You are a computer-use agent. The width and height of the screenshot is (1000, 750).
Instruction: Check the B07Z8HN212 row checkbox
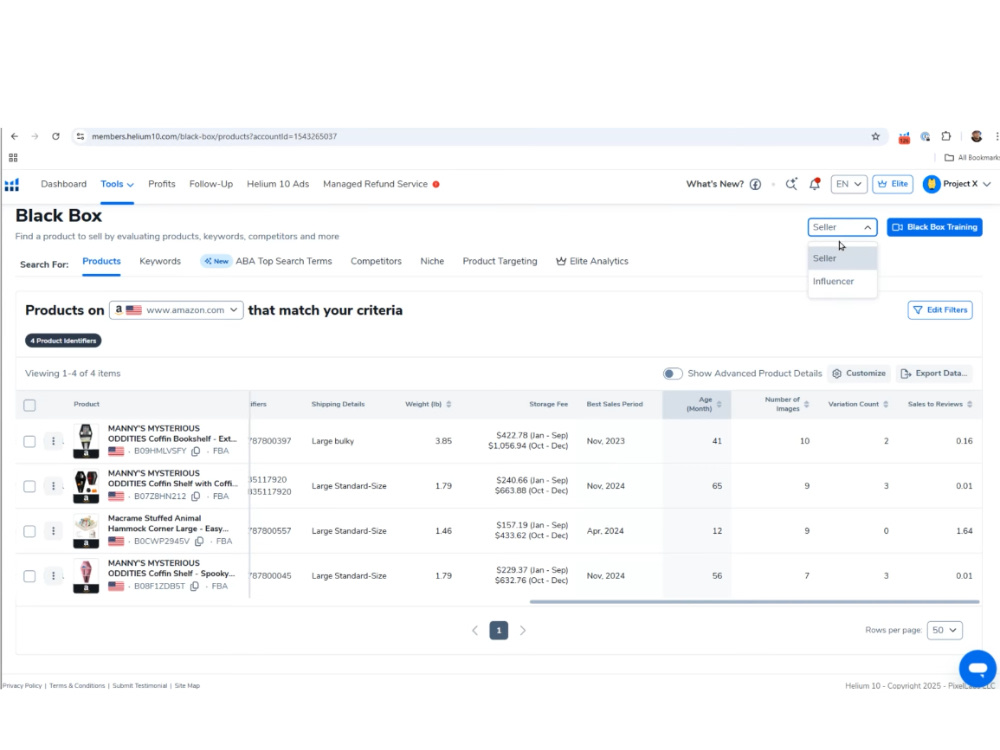(x=29, y=487)
